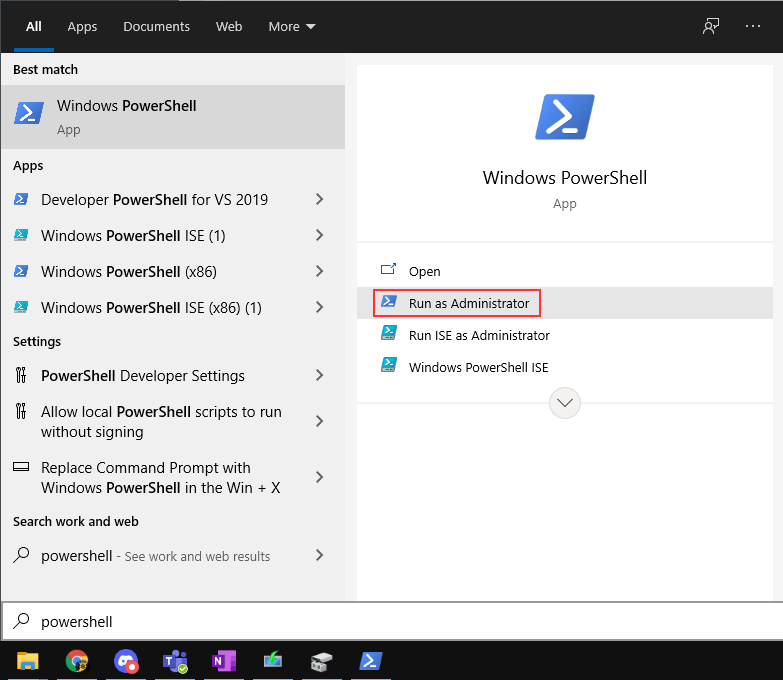Click the Windows PowerShell (x86) icon

click(x=21, y=271)
